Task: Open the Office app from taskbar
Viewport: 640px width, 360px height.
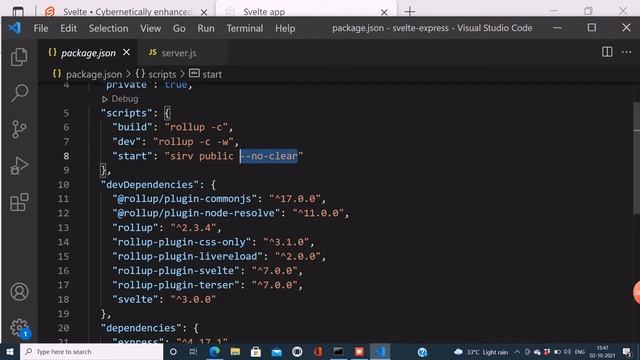Action: [318, 351]
